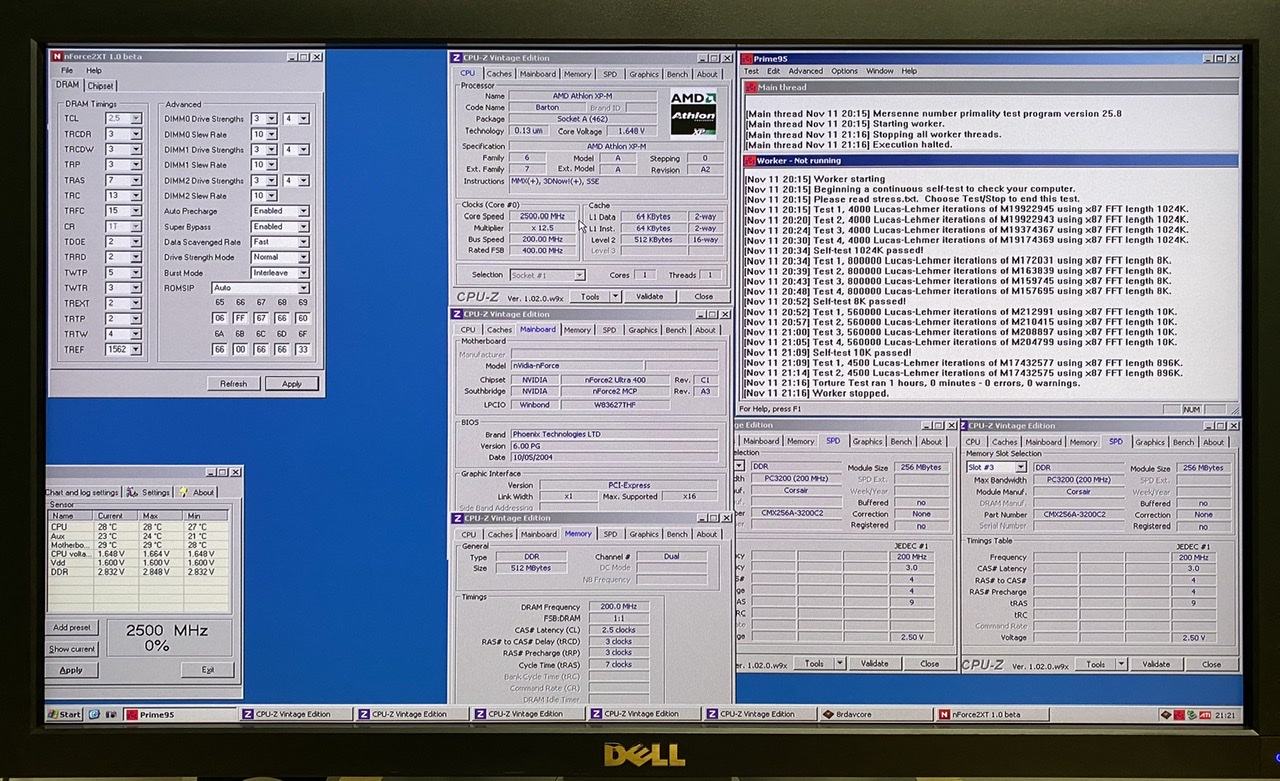Open the Settings tab in 8rdavcore
The image size is (1280, 781).
click(x=149, y=492)
